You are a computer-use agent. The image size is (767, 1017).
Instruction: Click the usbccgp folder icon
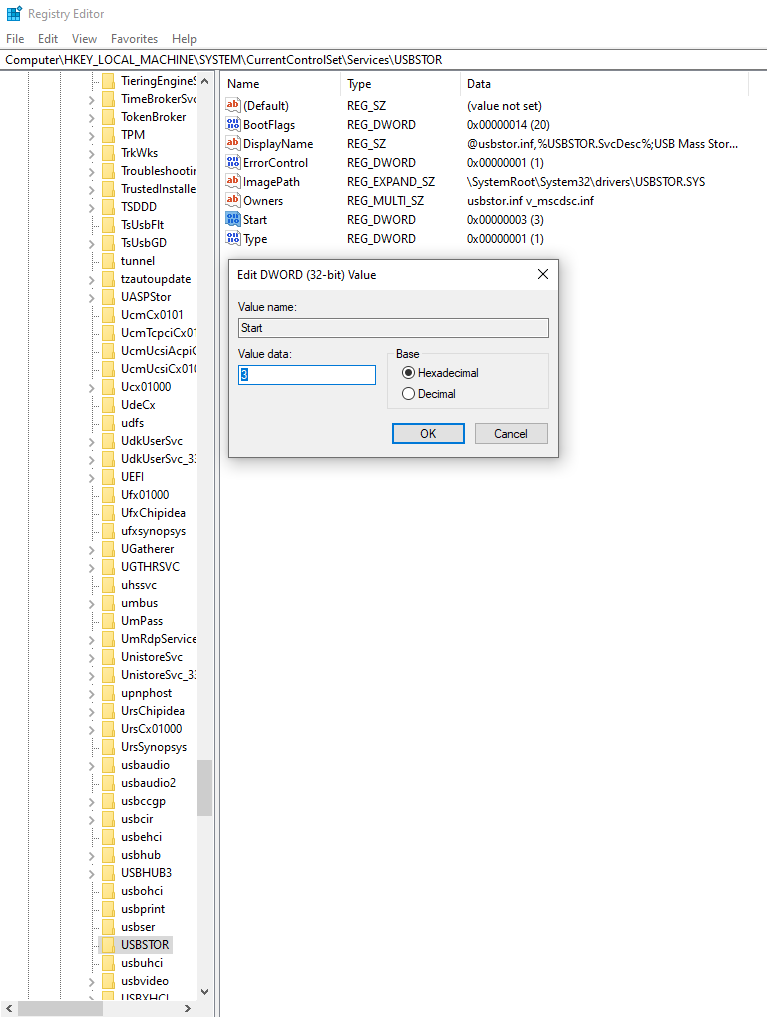(x=108, y=801)
